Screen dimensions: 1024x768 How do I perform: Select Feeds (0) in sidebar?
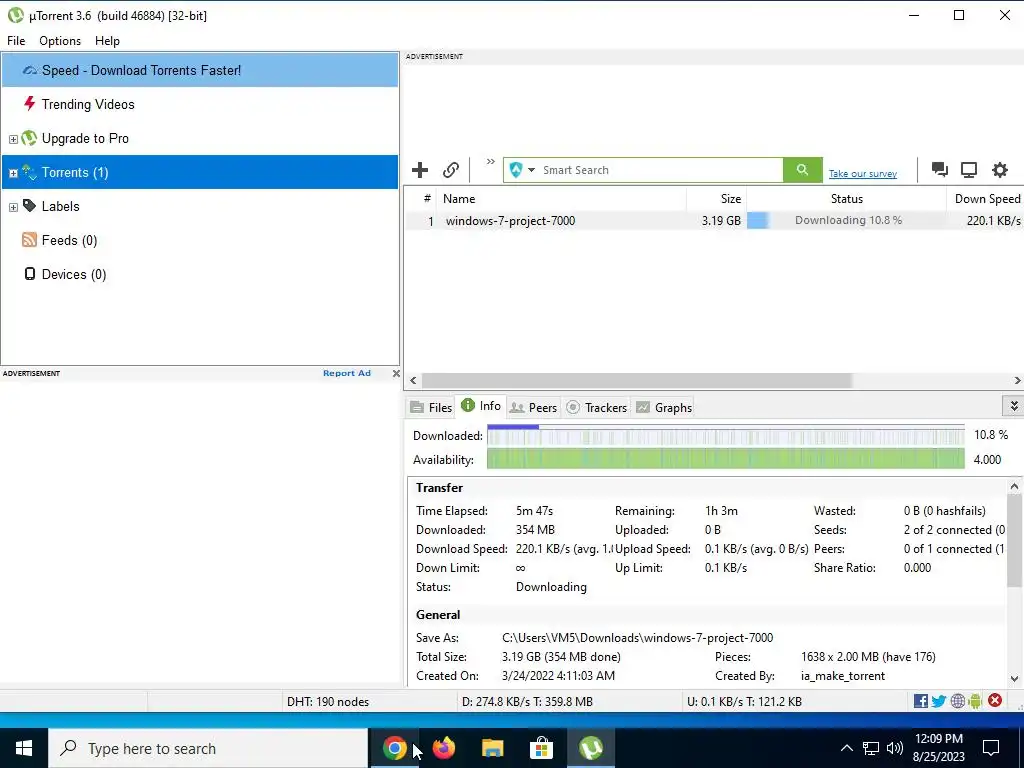[200, 240]
